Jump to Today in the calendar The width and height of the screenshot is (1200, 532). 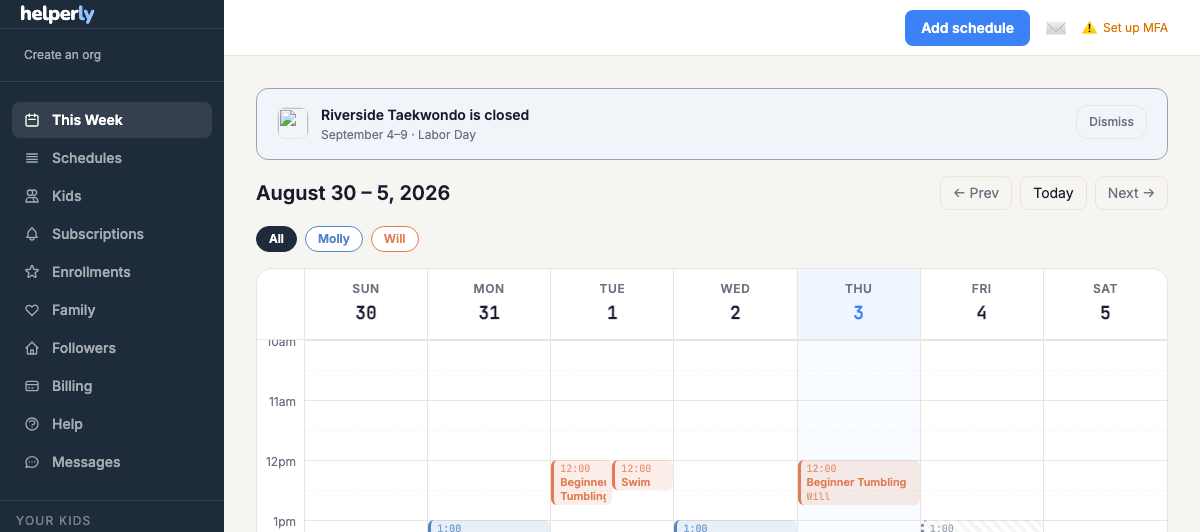1053,193
